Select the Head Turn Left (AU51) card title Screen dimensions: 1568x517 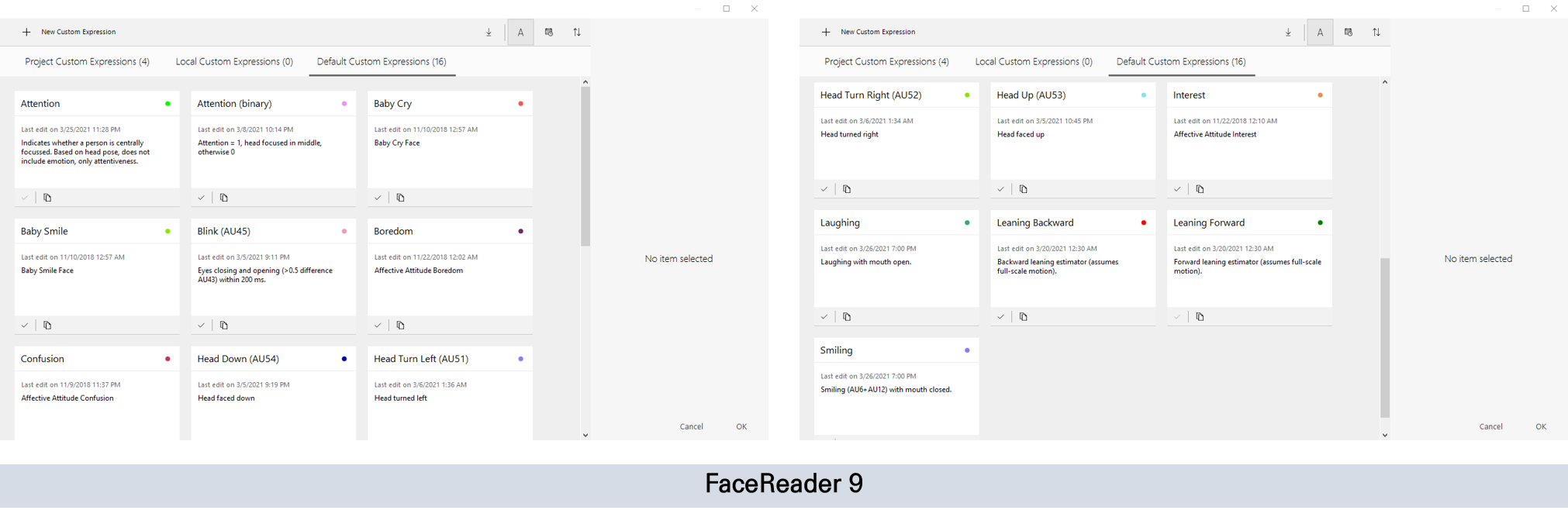421,359
